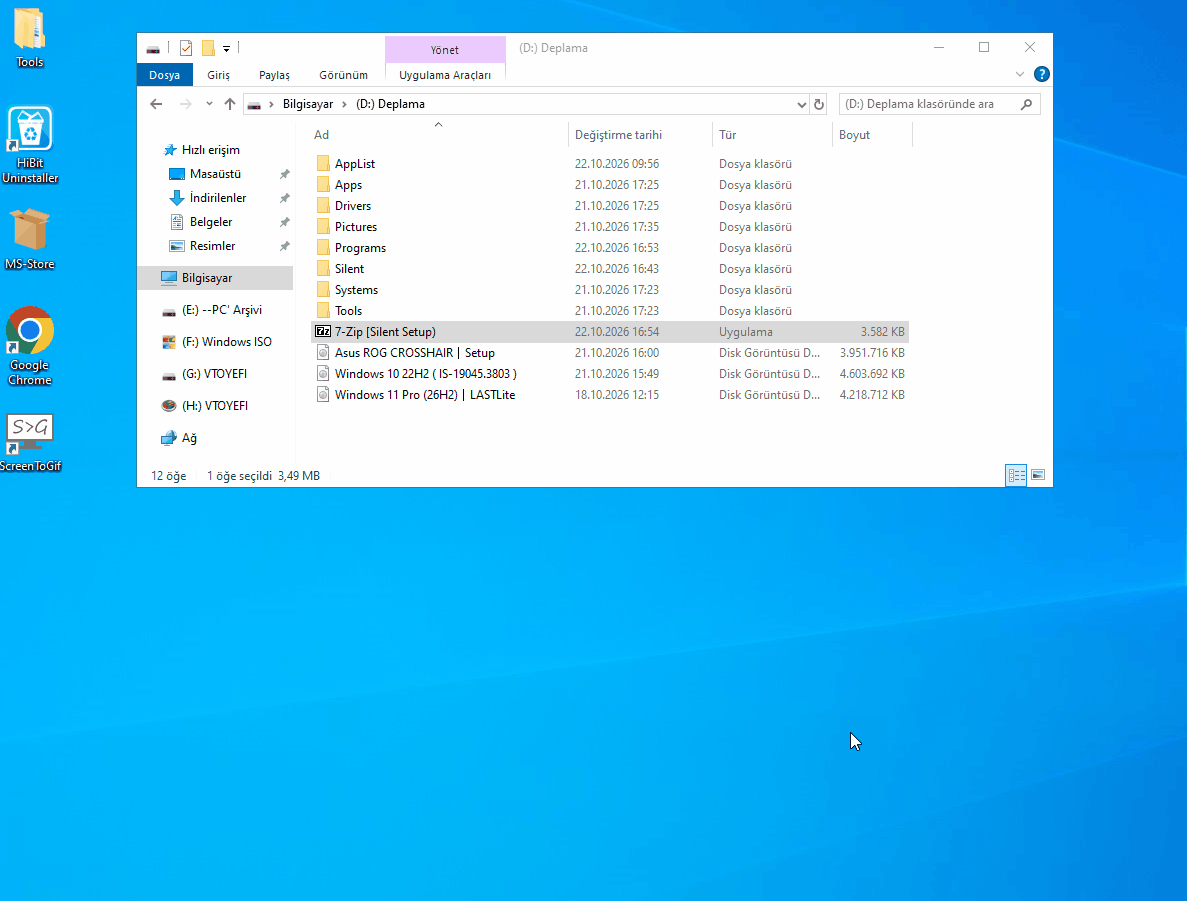Open the Customize Quick Access Toolbar dropdown
Viewport: 1187px width, 901px height.
[226, 49]
